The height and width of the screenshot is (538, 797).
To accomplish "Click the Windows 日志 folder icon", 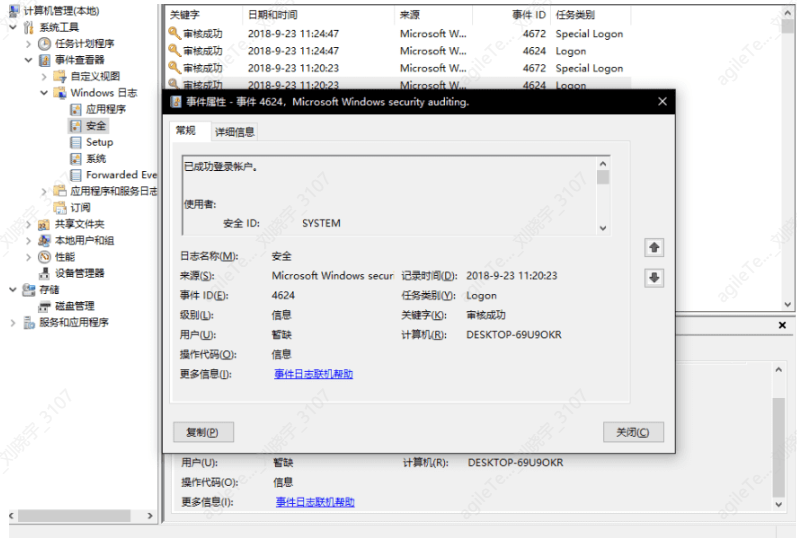I will click(x=60, y=93).
